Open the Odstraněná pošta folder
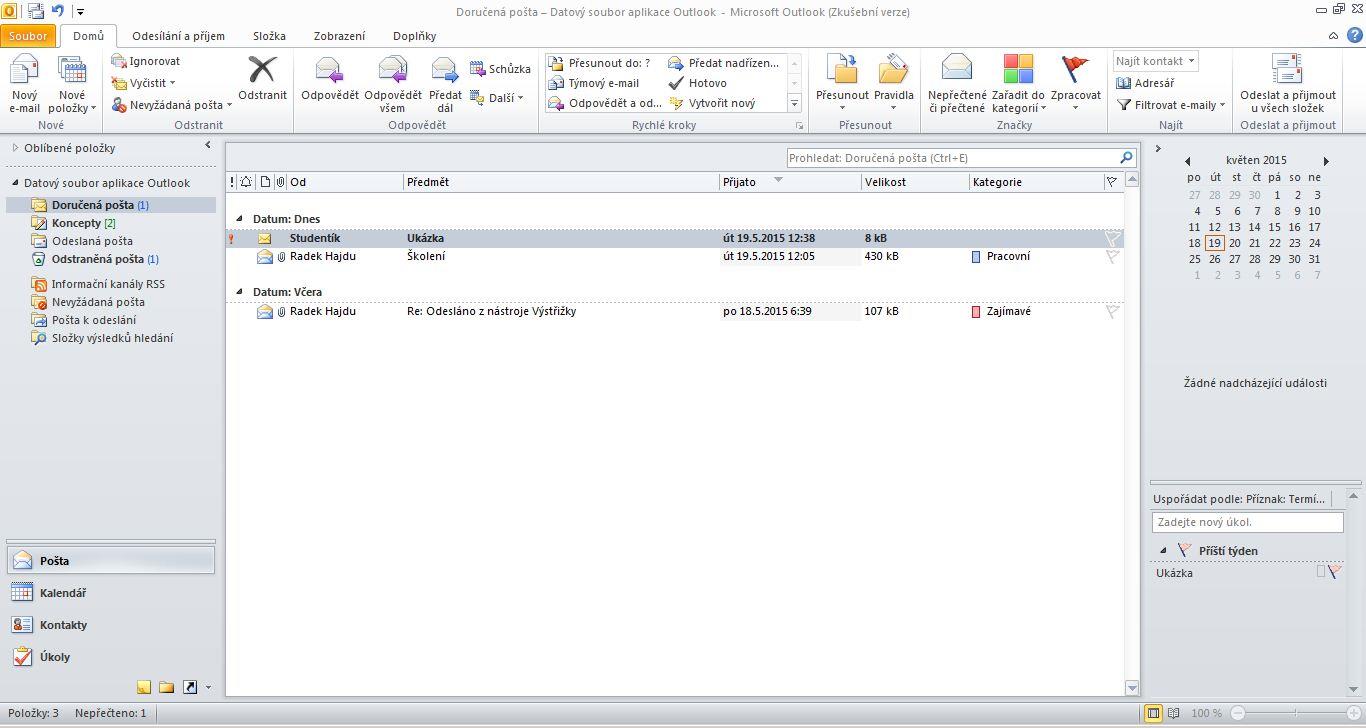Viewport: 1366px width, 728px height. point(98,259)
